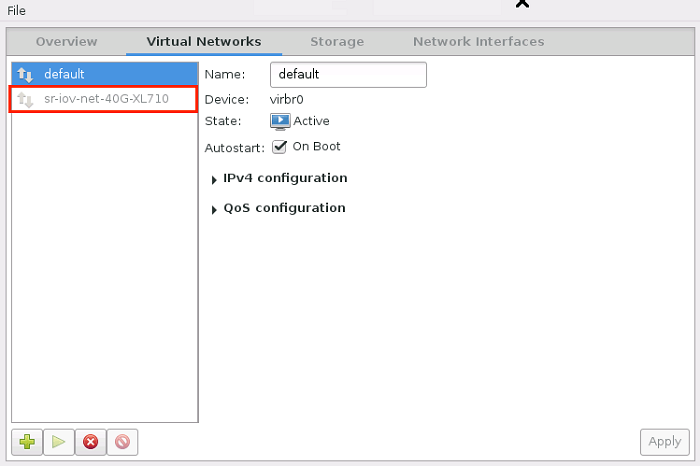The image size is (700, 466).
Task: Click the network Name input field
Action: [x=348, y=75]
